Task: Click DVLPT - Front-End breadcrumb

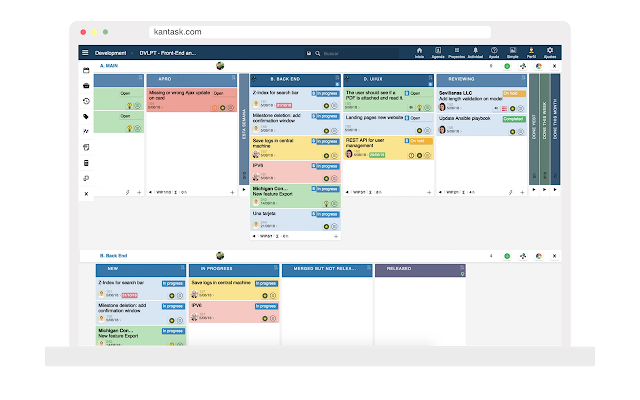Action: pos(168,53)
